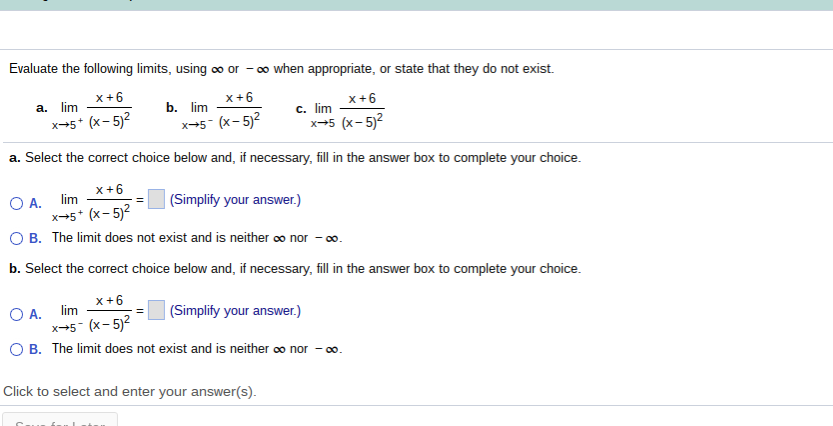Select radio option B for part b

coord(16,350)
